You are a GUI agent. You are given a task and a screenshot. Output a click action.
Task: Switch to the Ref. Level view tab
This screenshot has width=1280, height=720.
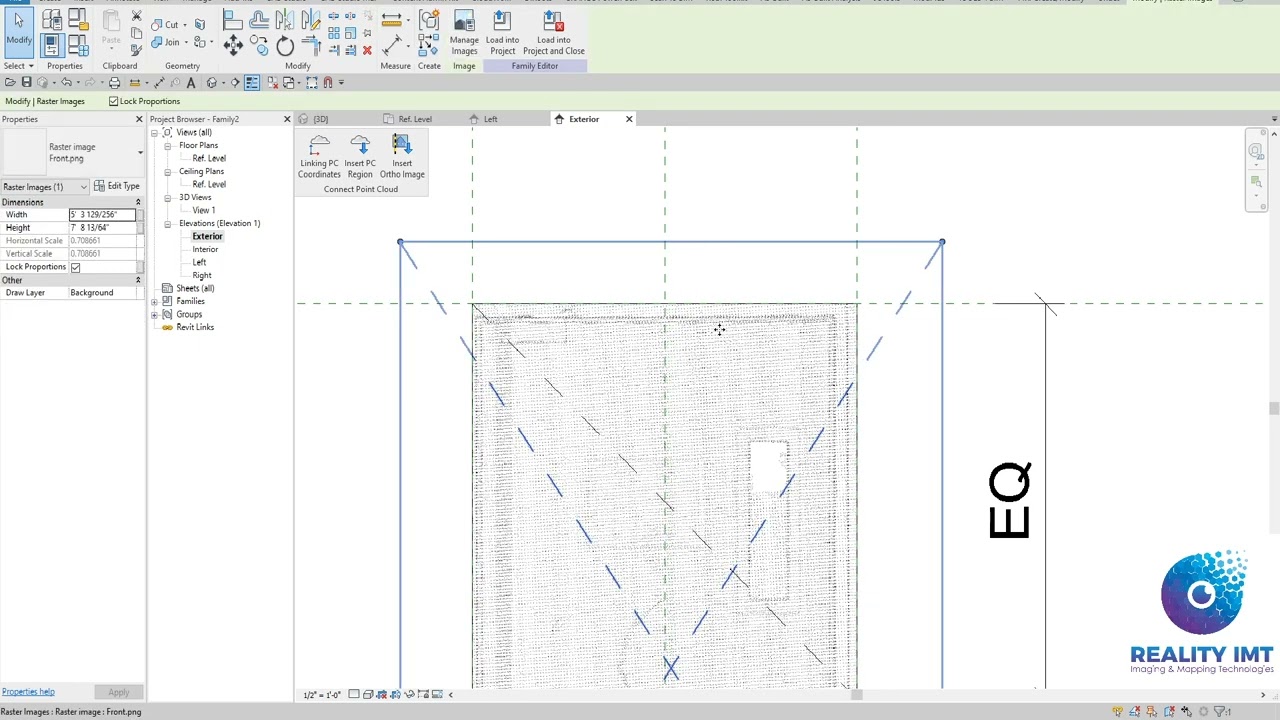click(415, 119)
